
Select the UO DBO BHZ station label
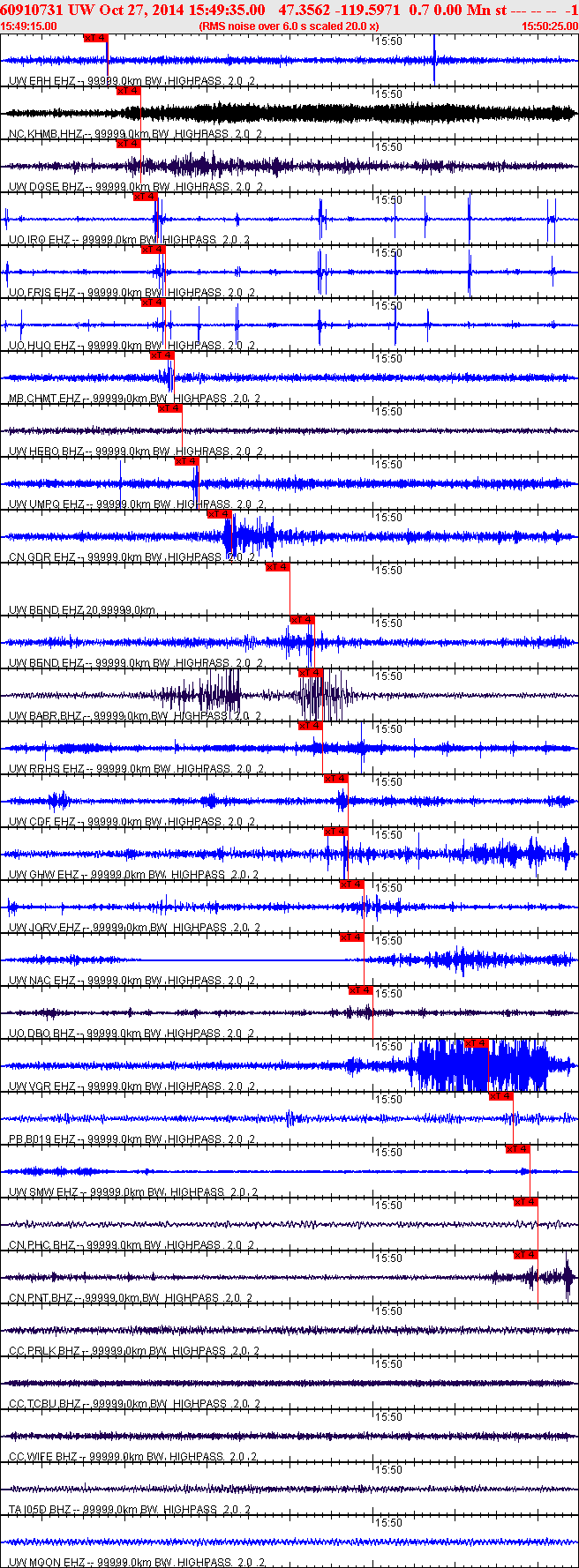(132, 1034)
